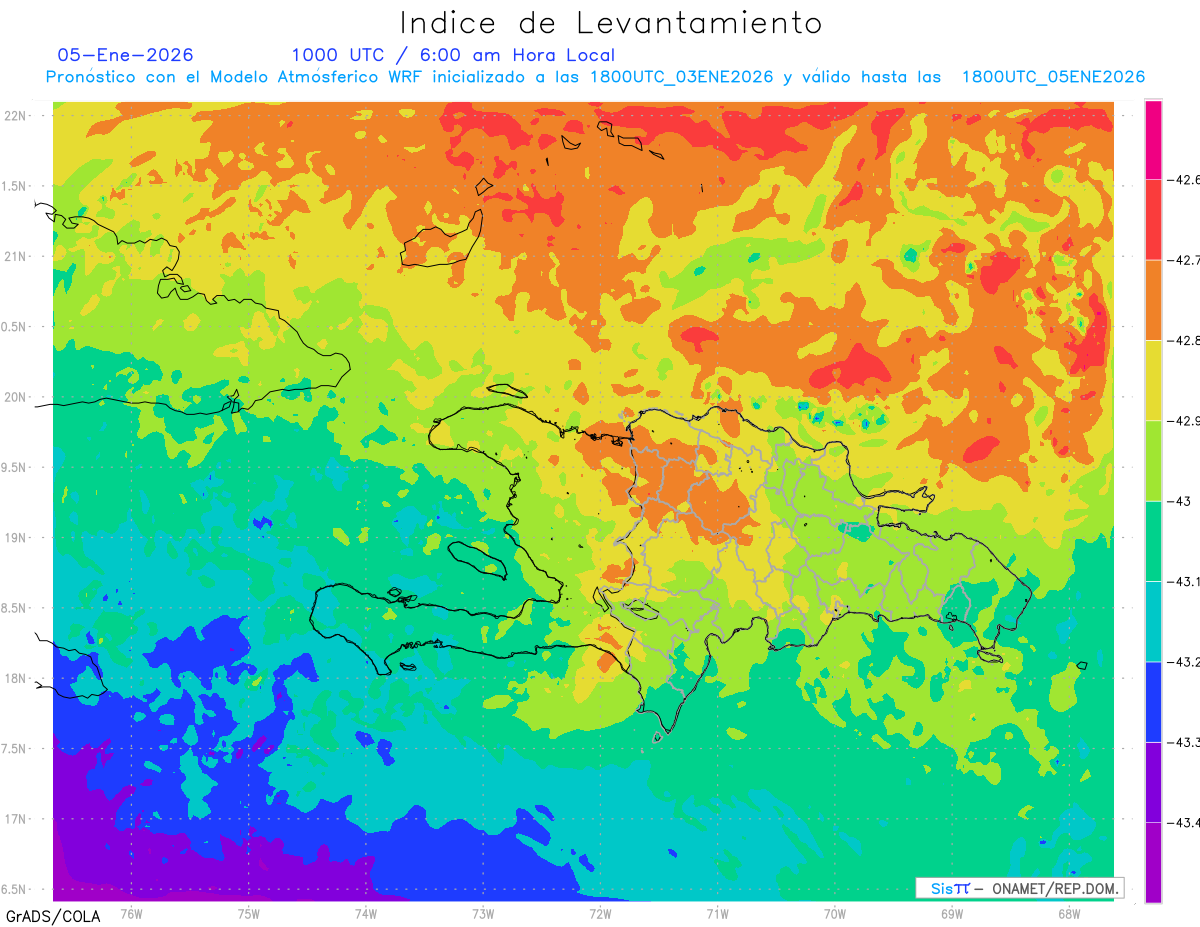Pick the yellow legend segment between -42.8 and -42.9

pos(1153,381)
